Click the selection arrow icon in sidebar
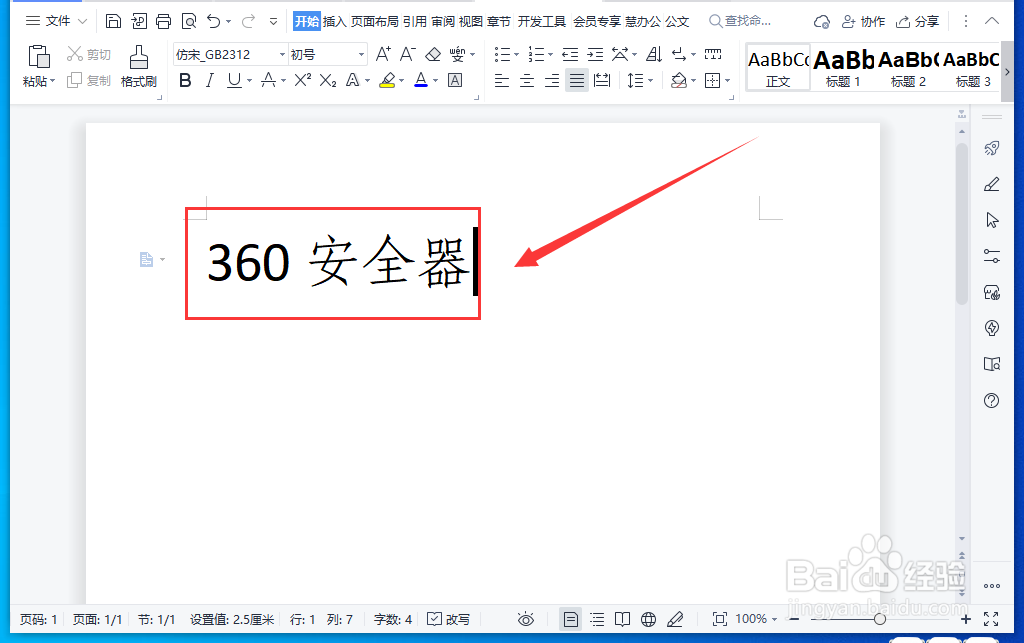1024x643 pixels. tap(992, 220)
